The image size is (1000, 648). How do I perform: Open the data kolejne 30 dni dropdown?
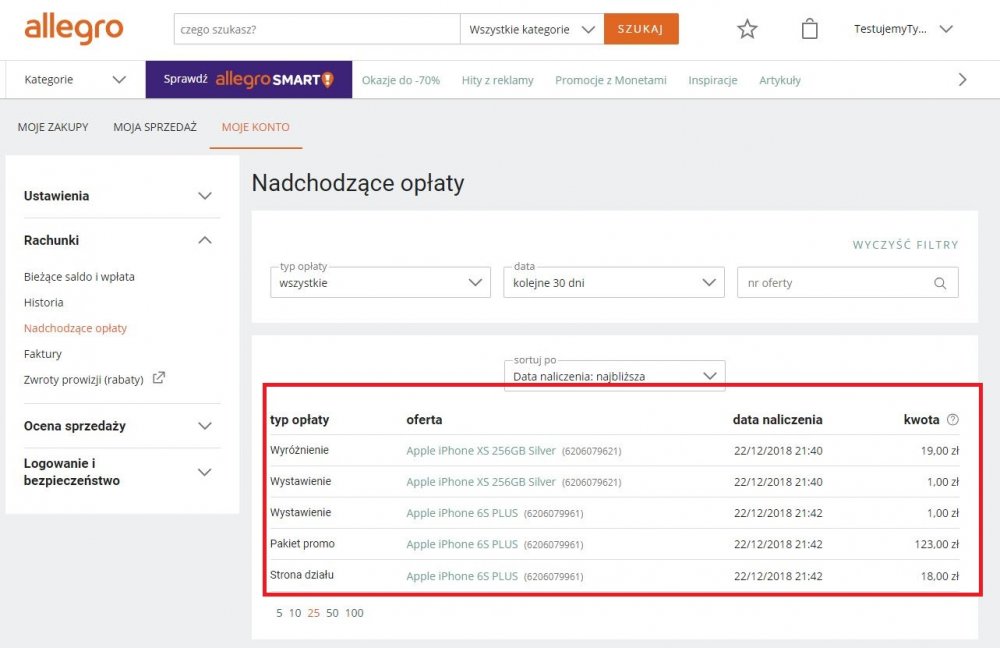(x=614, y=283)
